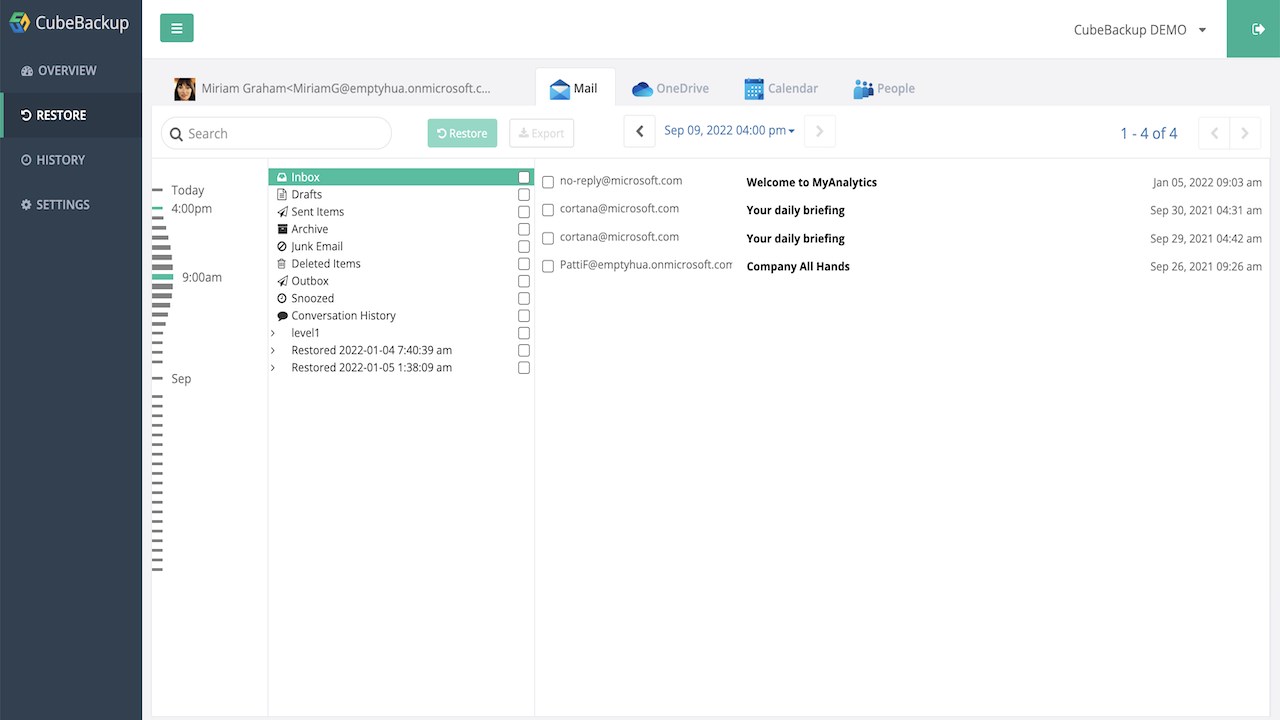This screenshot has width=1280, height=720.
Task: Go to the previous backup snapshot
Action: click(640, 132)
